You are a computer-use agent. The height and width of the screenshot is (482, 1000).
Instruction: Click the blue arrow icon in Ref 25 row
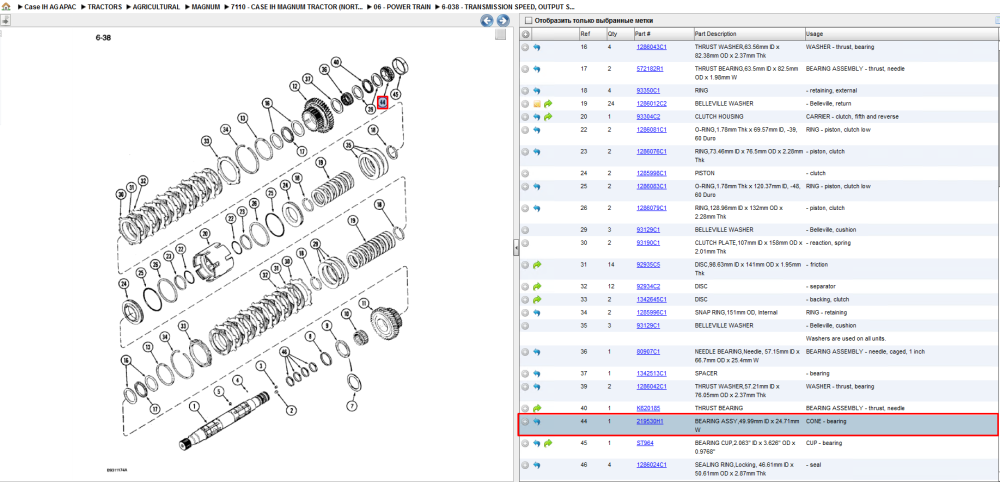[x=537, y=186]
